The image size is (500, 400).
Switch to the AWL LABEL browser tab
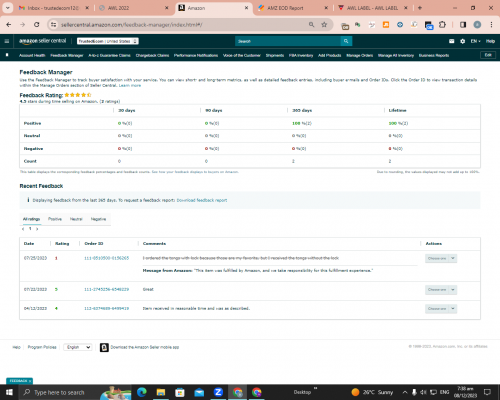coord(372,8)
